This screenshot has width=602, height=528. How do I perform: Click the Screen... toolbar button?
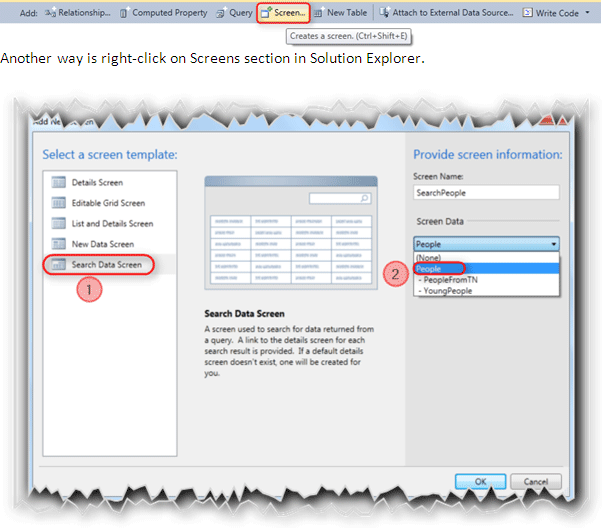(x=283, y=13)
